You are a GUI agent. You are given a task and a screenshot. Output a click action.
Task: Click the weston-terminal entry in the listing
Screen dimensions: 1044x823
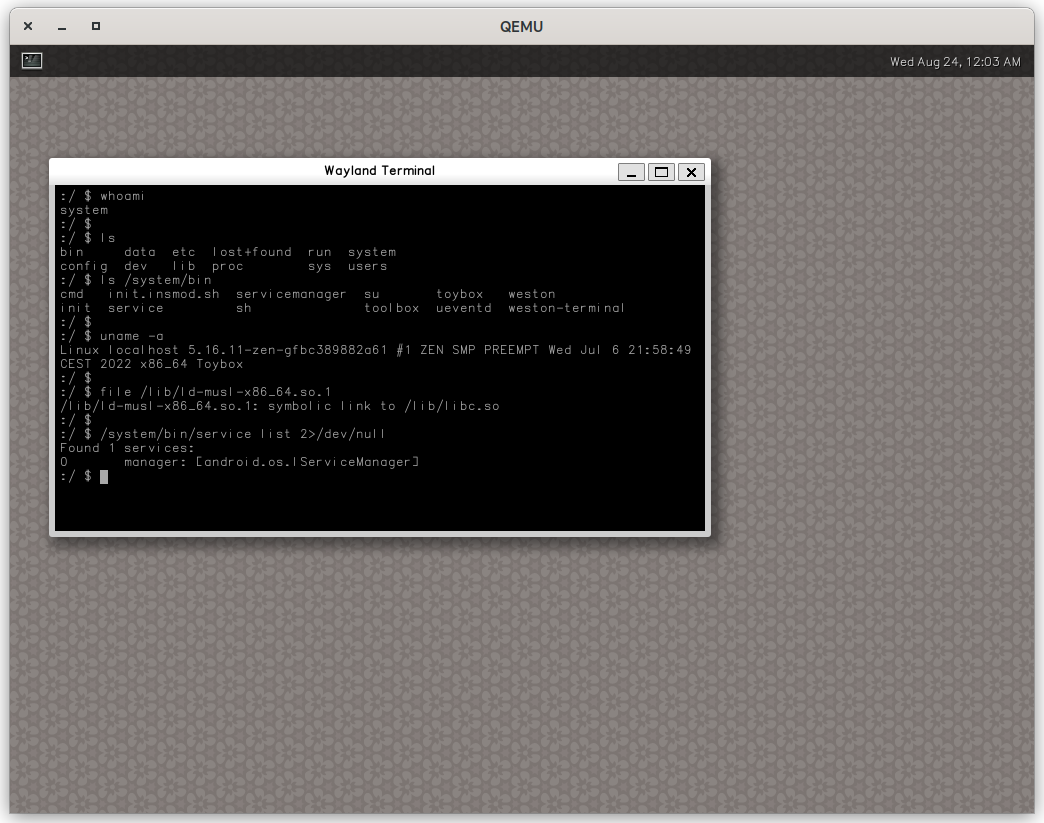[x=566, y=308]
